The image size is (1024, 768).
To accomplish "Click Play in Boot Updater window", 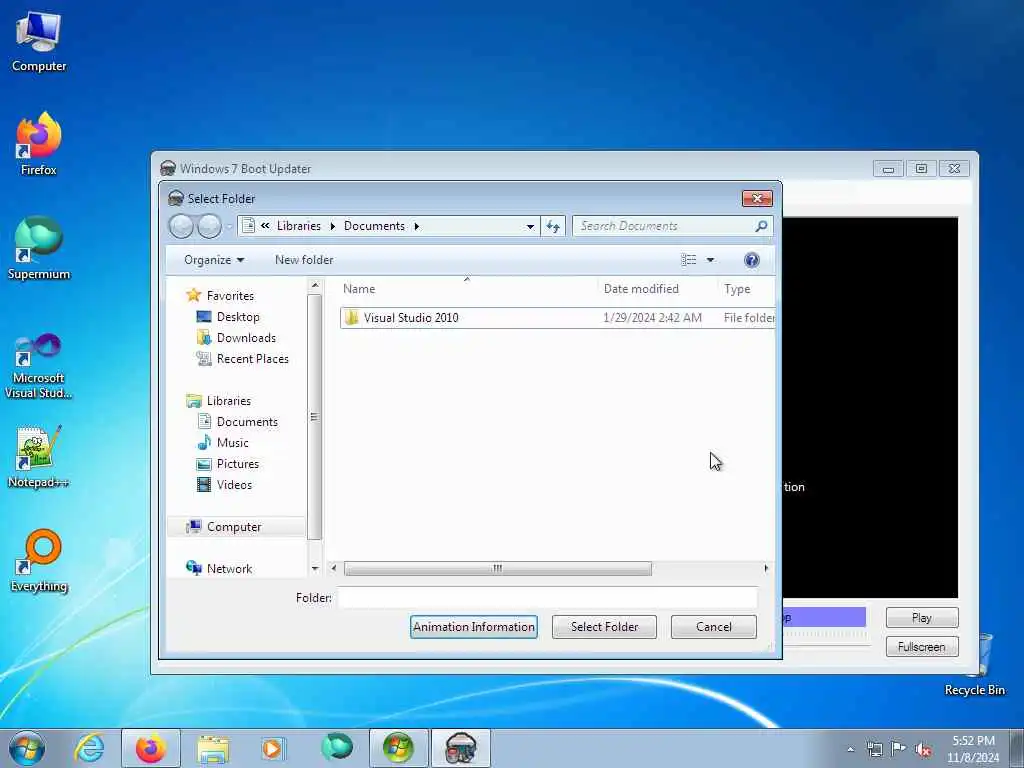I will coord(921,618).
